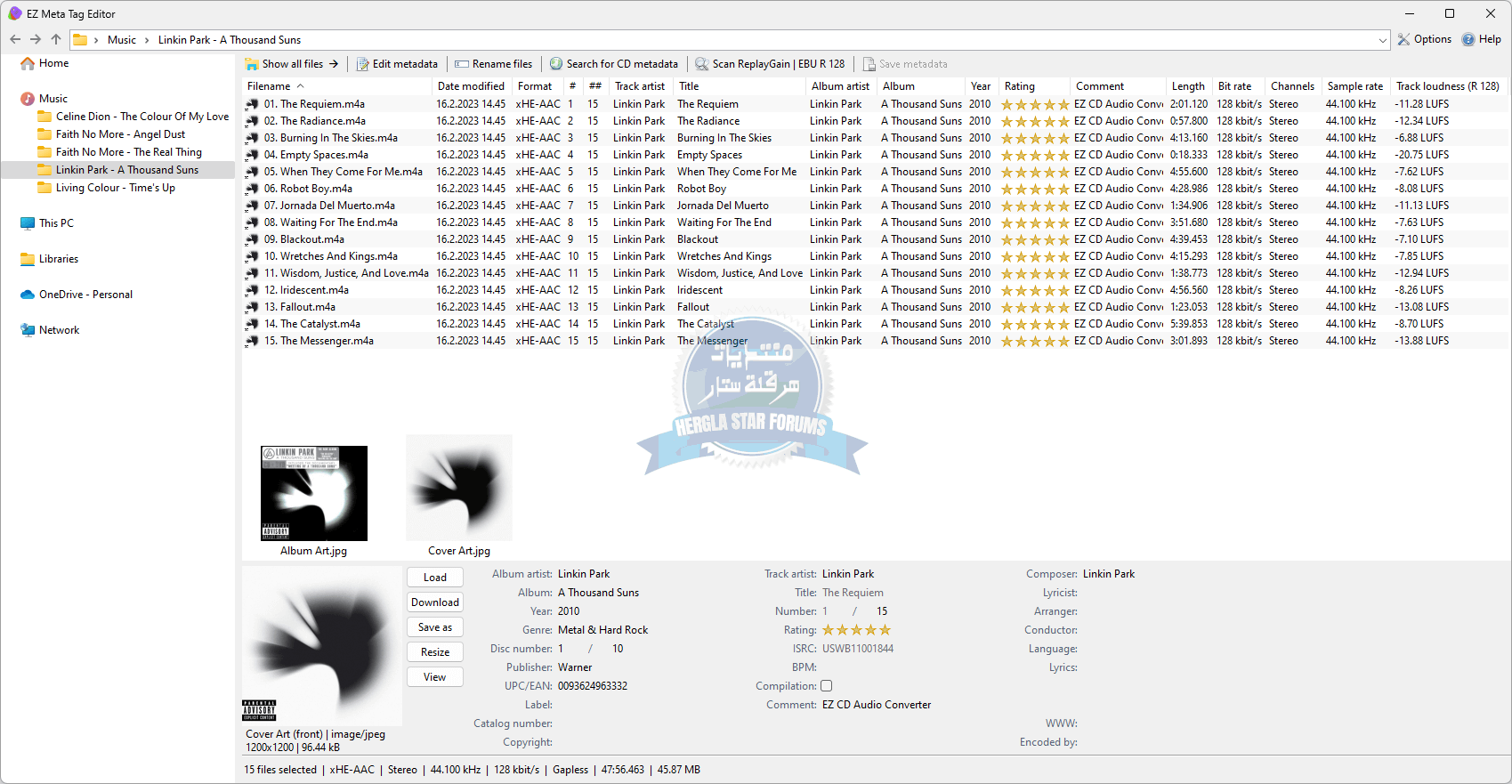Click the Show all files folder icon
1512x784 pixels.
tap(252, 64)
